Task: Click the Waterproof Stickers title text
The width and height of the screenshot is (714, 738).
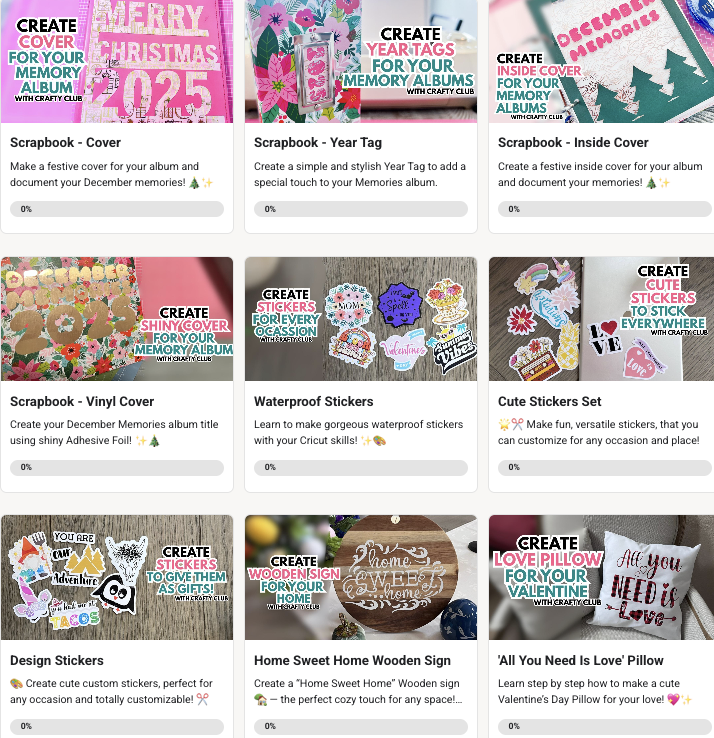Action: pyautogui.click(x=314, y=401)
